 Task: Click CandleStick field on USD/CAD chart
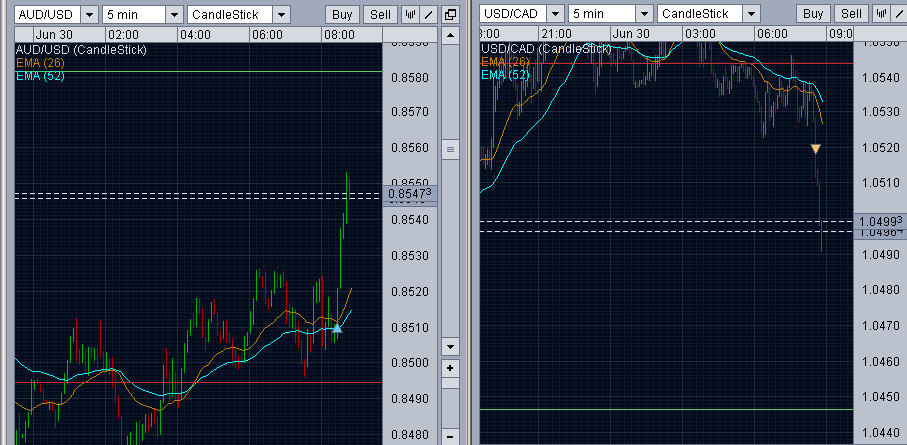700,14
